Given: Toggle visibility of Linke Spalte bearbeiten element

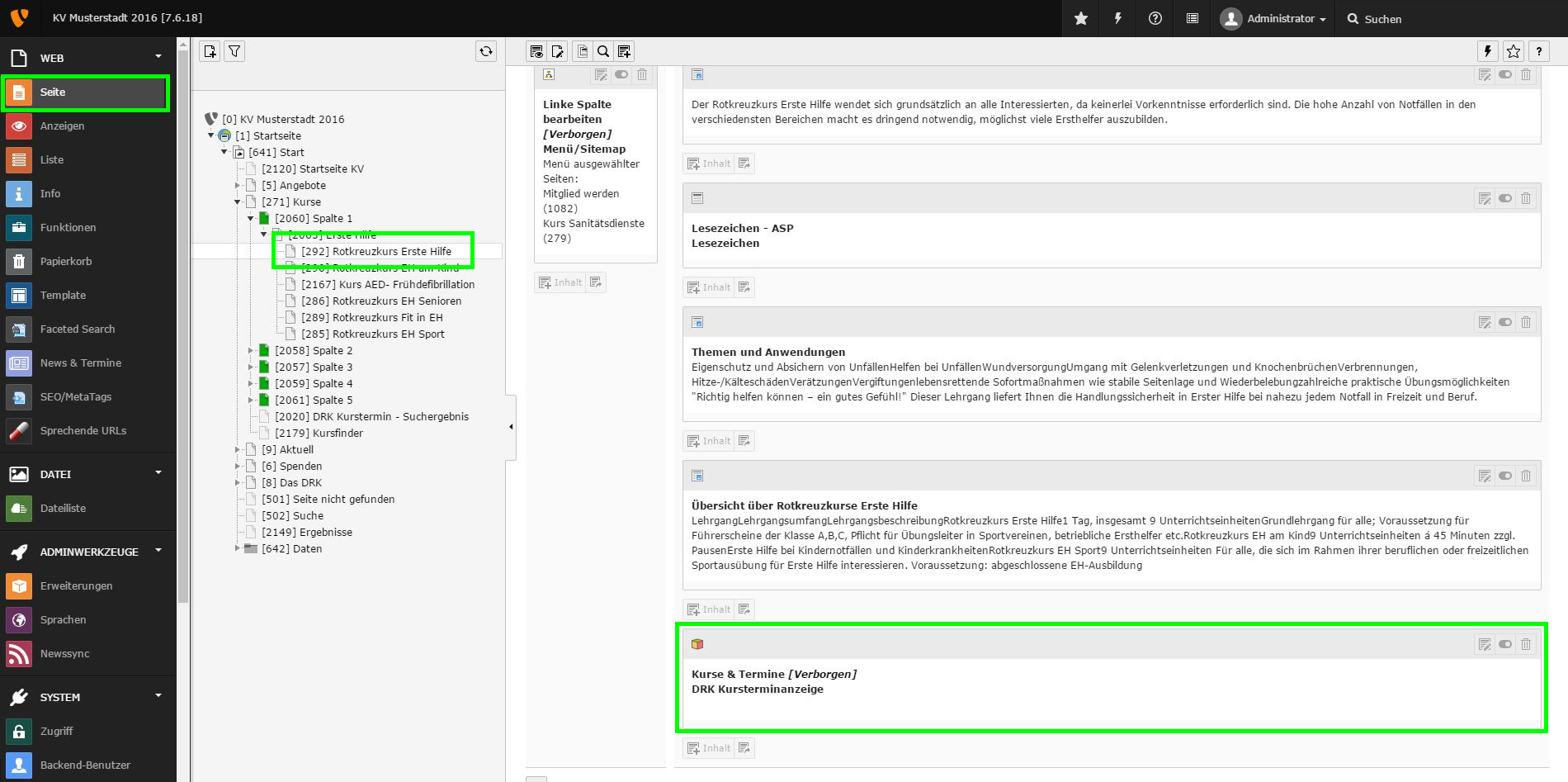Looking at the screenshot, I should 621,75.
